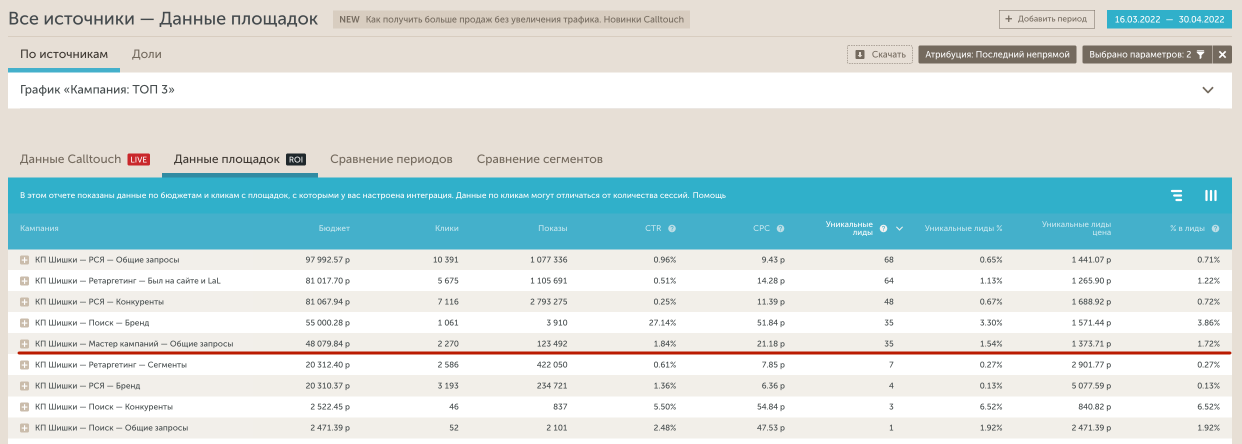The image size is (1242, 444).
Task: Click the CTR column help icon
Action: 672,229
